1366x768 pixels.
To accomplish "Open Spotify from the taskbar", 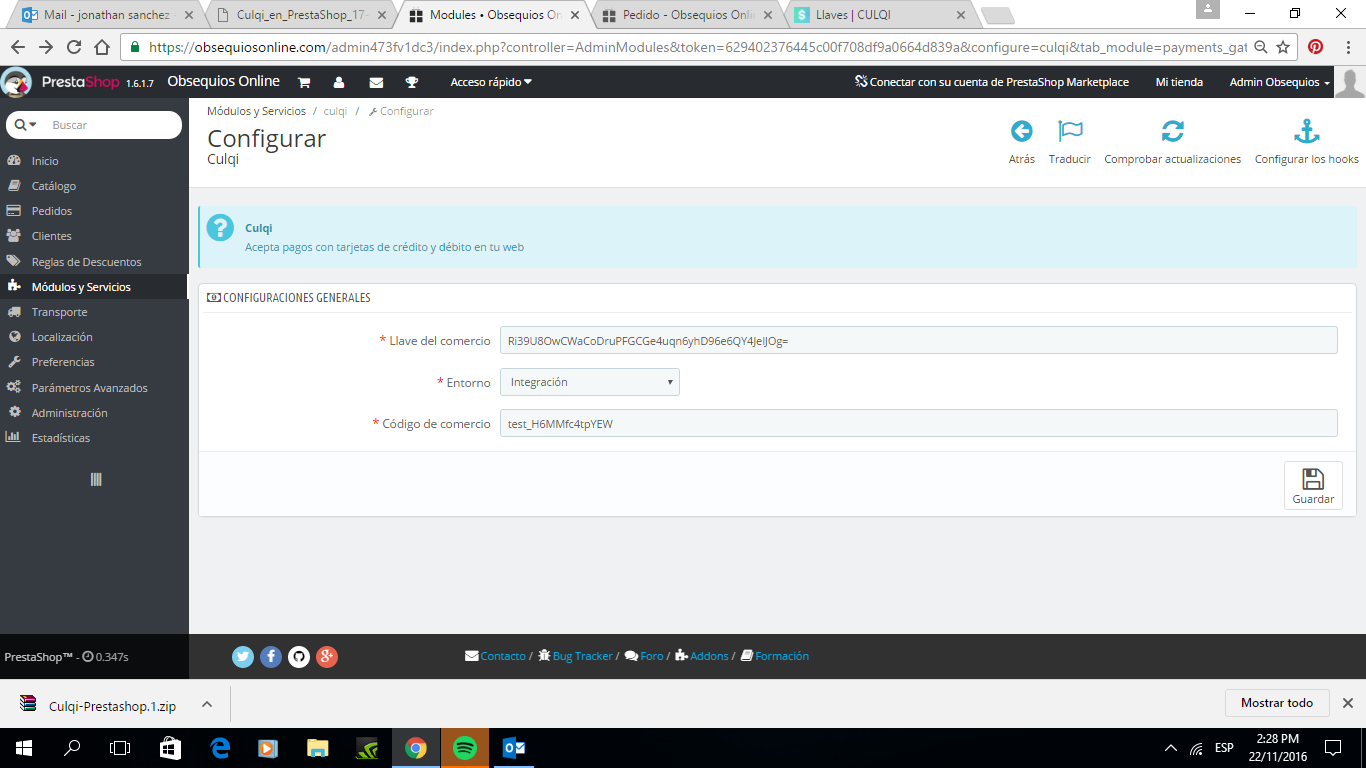I will (x=464, y=748).
